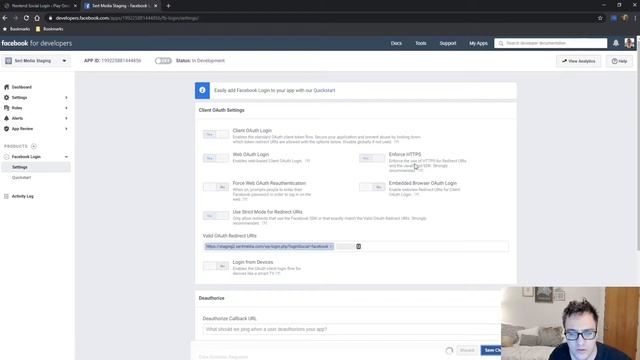
Task: Click the Save Changes button
Action: pyautogui.click(x=491, y=350)
